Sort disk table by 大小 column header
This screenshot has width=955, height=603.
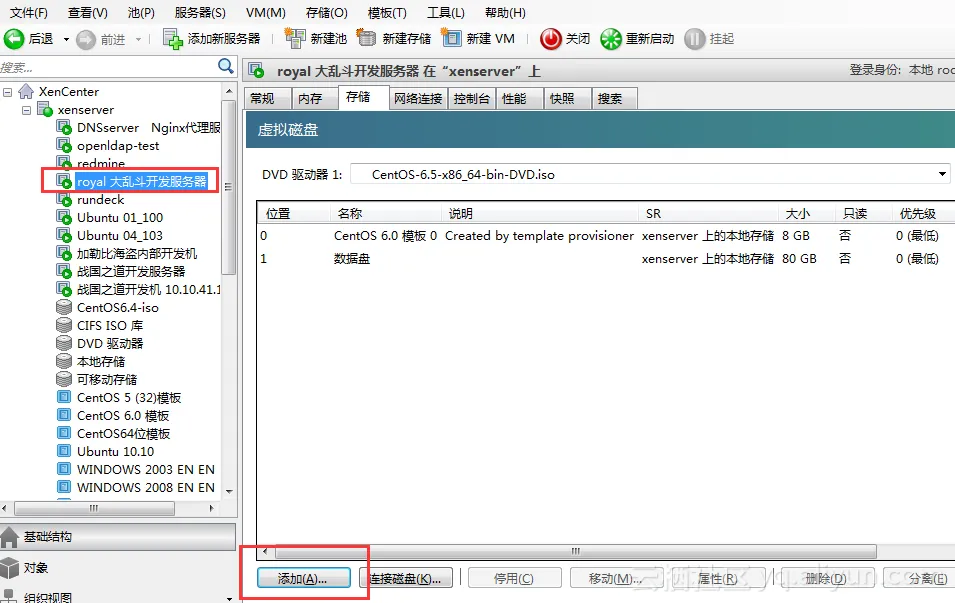coord(806,214)
